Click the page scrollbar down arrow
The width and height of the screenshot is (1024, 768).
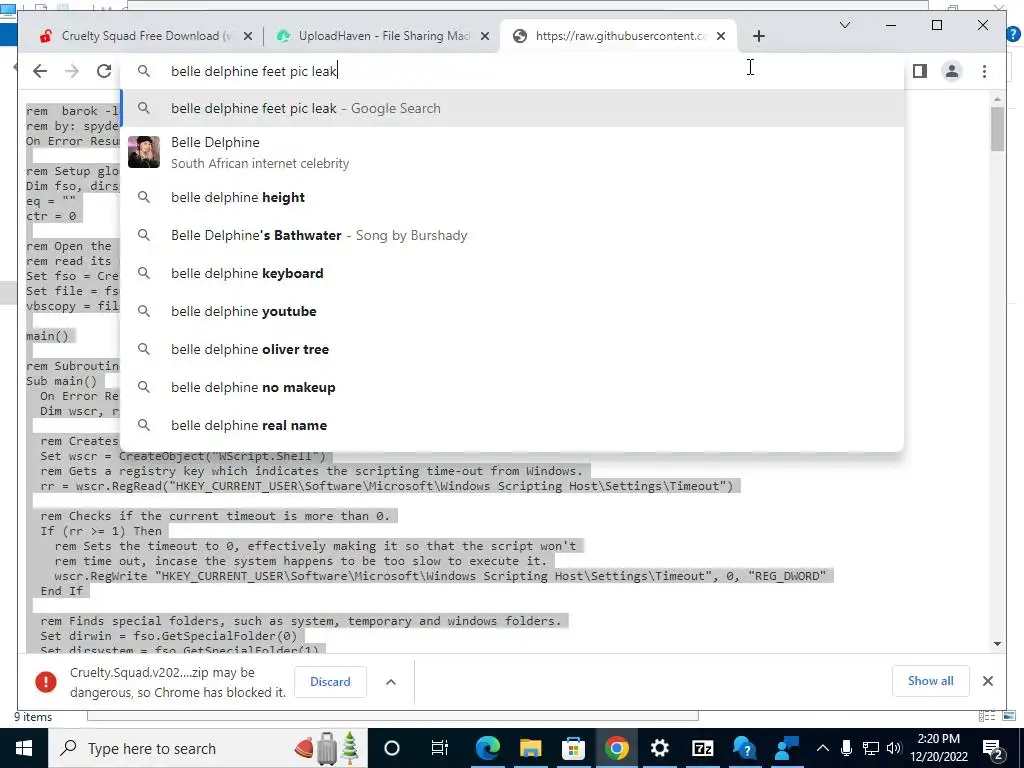pos(997,644)
